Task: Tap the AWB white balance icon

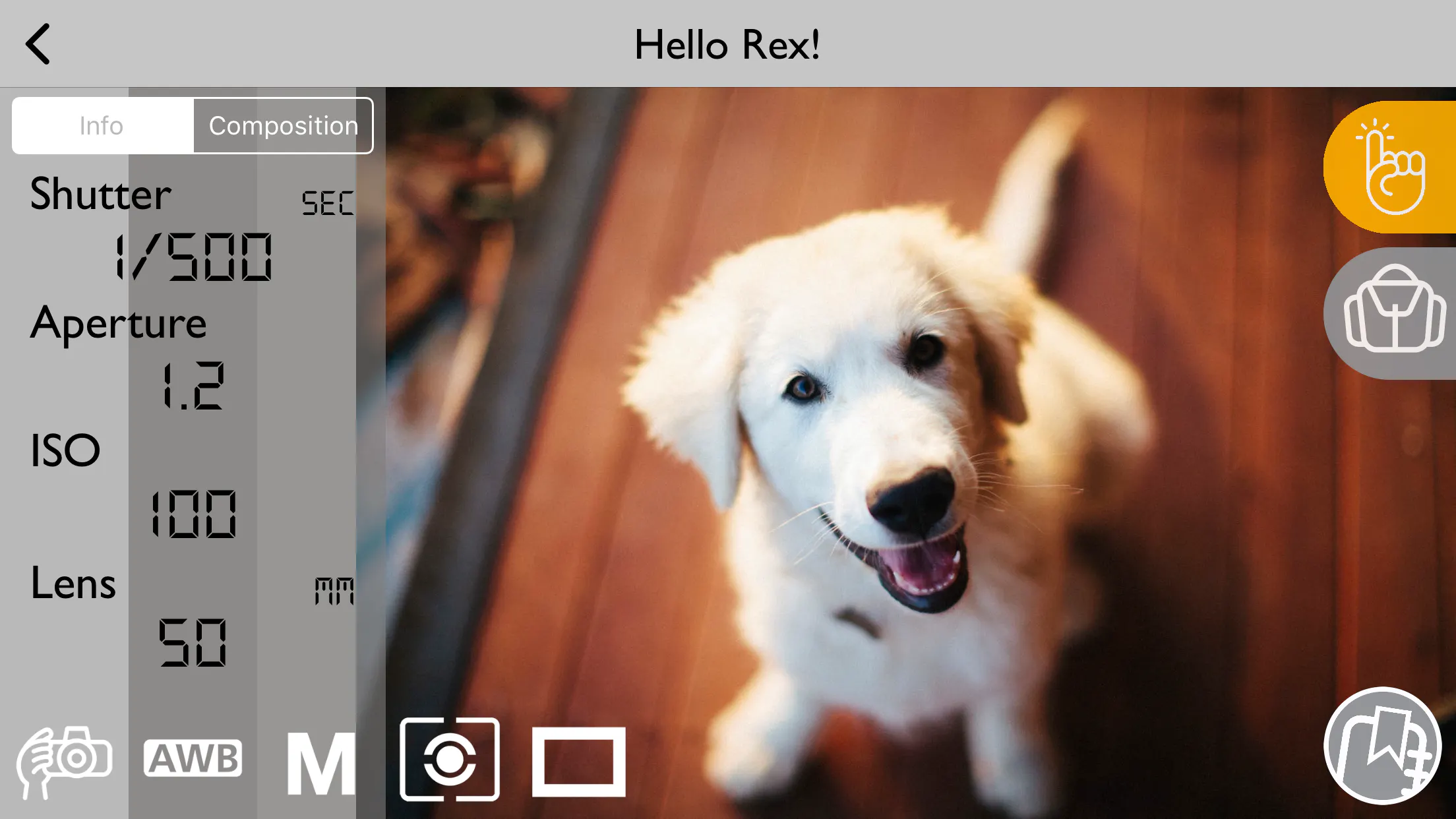Action: 193,758
